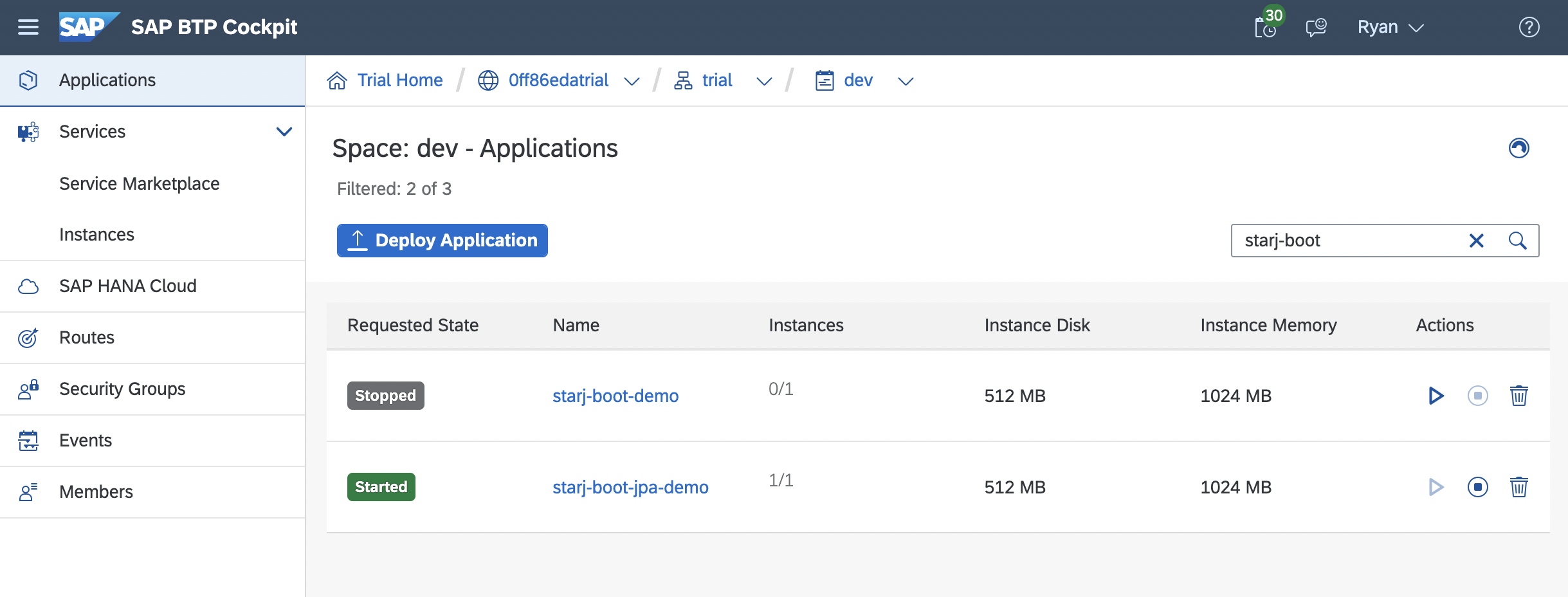Open starj-boot-demo application
The height and width of the screenshot is (597, 1568).
(615, 396)
